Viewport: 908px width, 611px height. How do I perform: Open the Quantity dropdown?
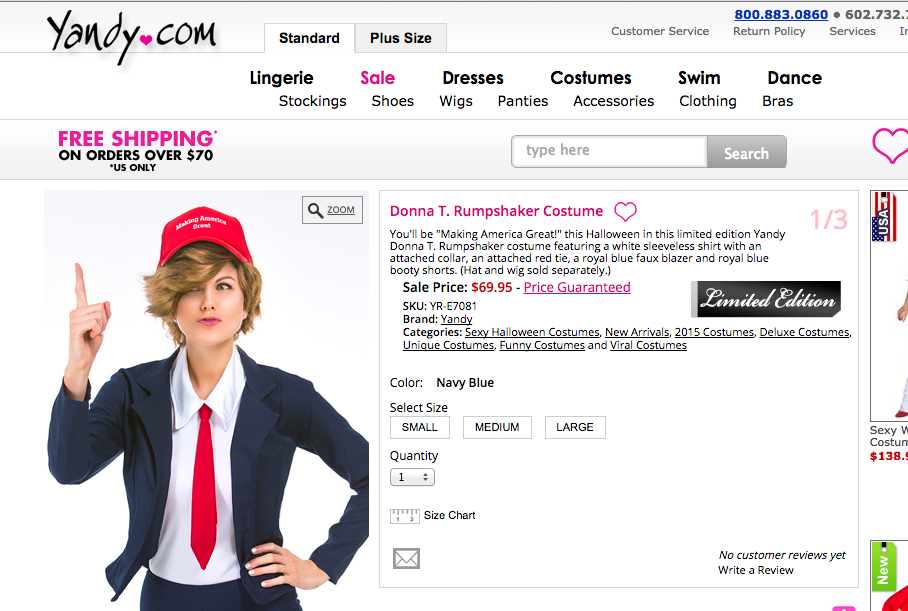tap(412, 477)
